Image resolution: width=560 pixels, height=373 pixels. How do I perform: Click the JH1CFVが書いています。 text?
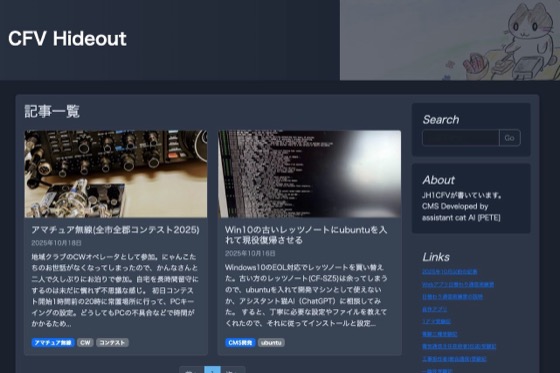click(462, 195)
